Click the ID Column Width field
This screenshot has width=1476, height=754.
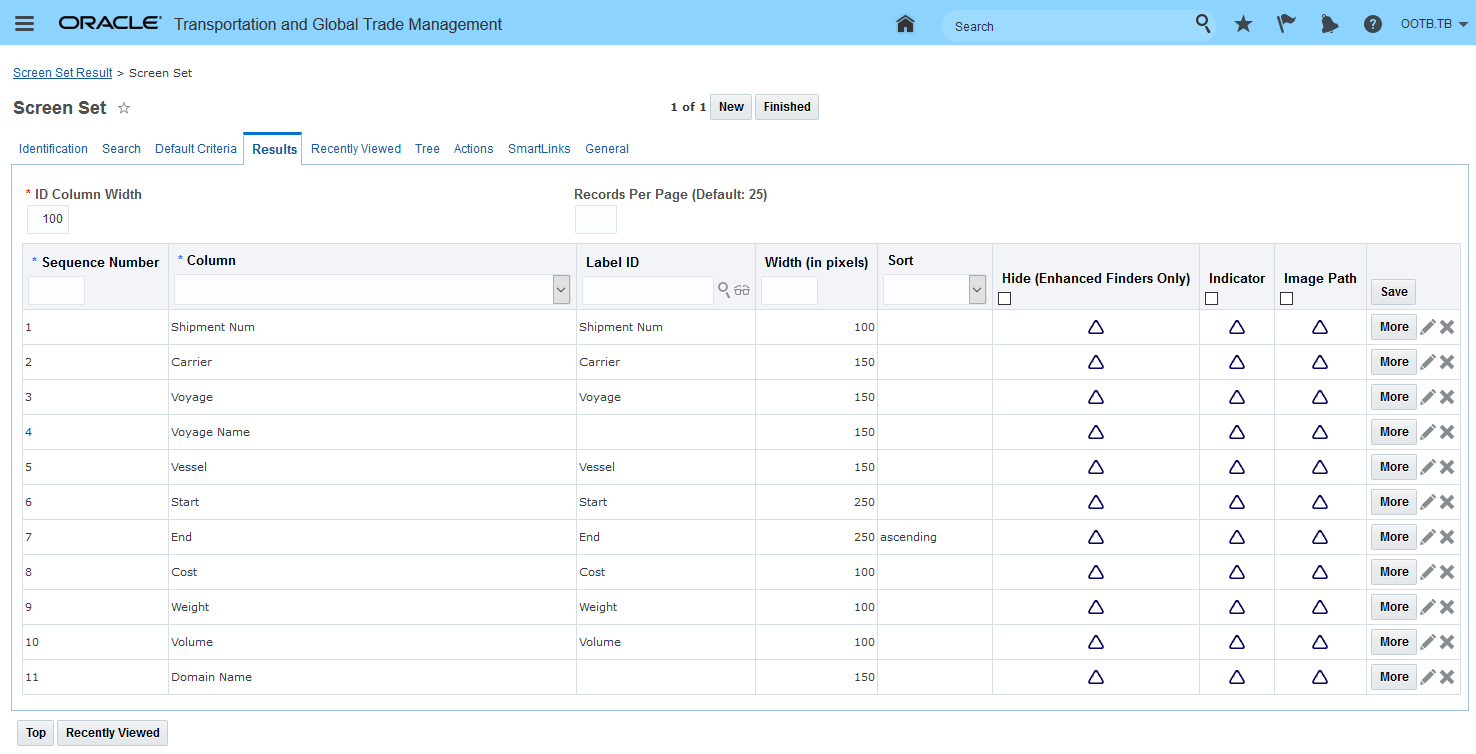[48, 219]
